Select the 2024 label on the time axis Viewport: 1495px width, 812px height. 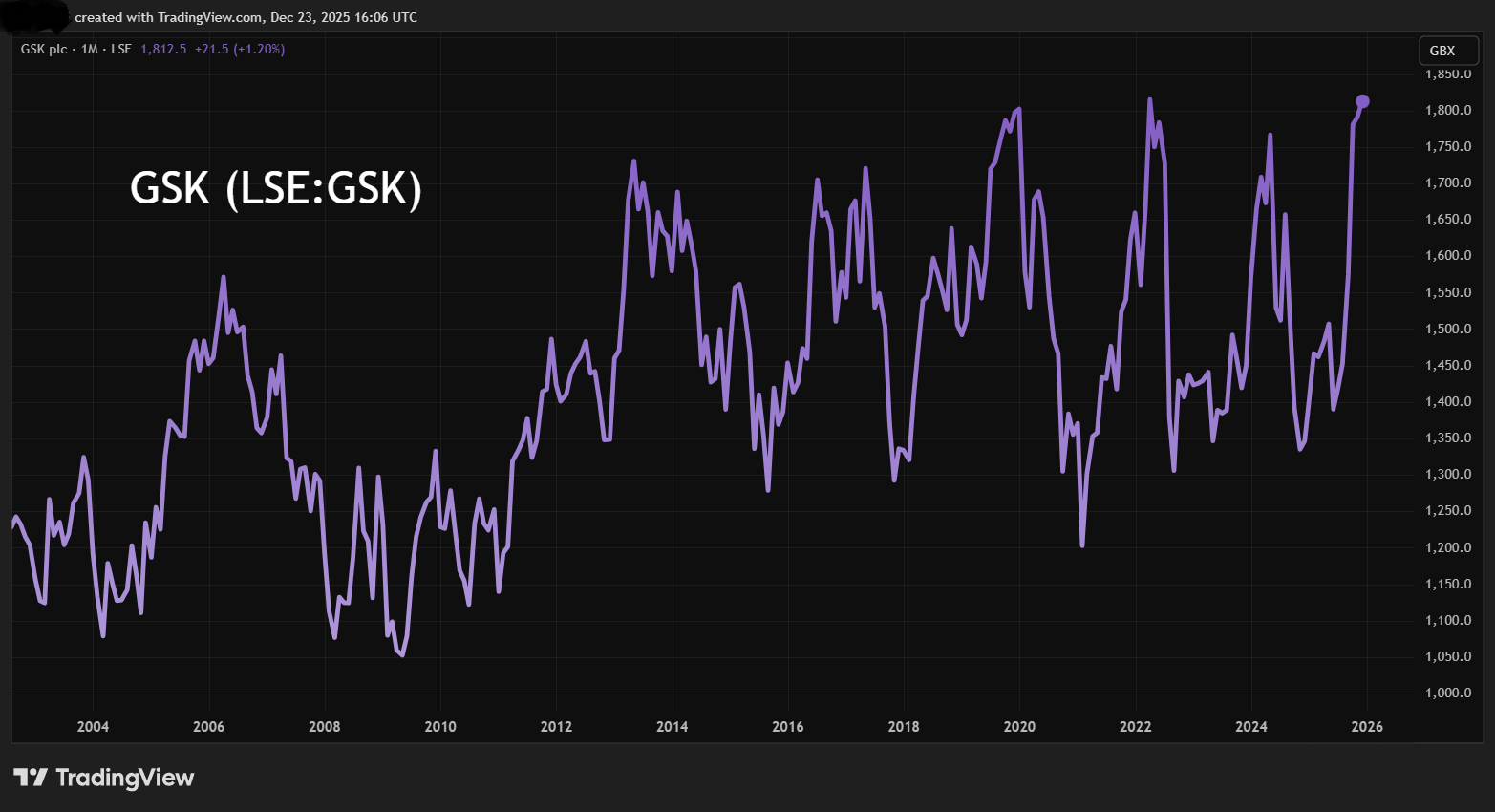[1252, 727]
